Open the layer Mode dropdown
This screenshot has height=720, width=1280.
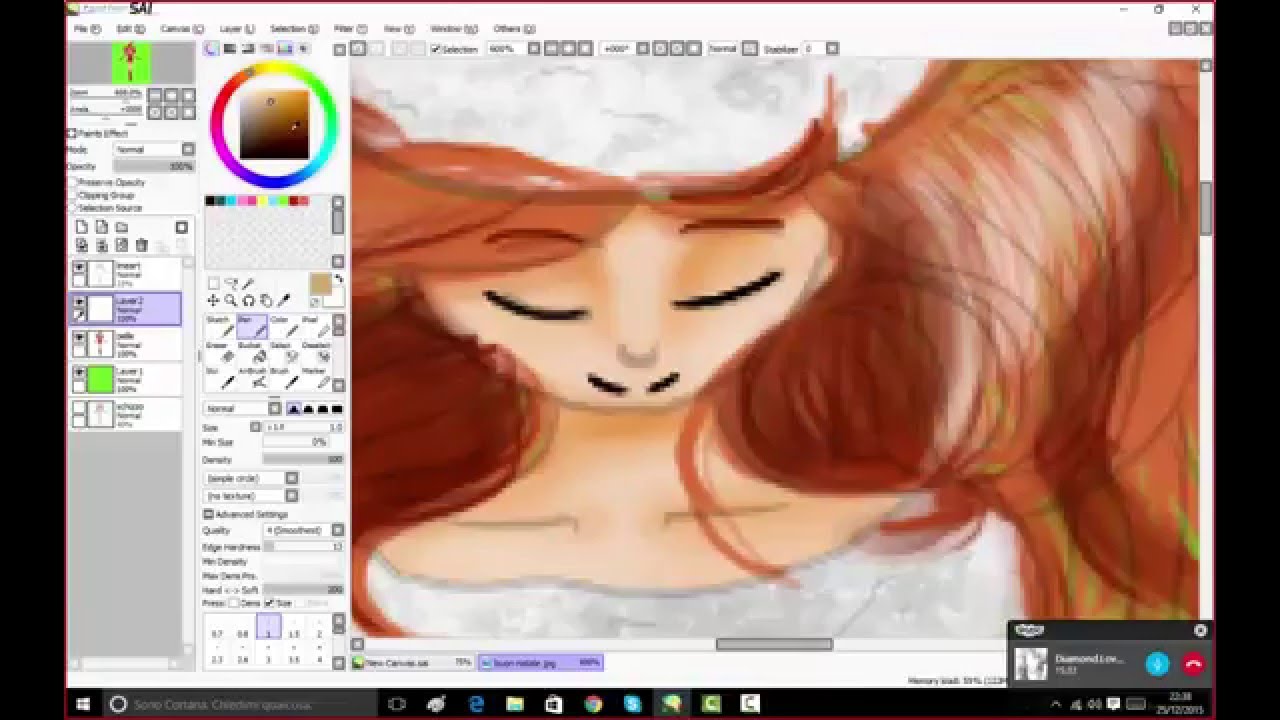(154, 150)
